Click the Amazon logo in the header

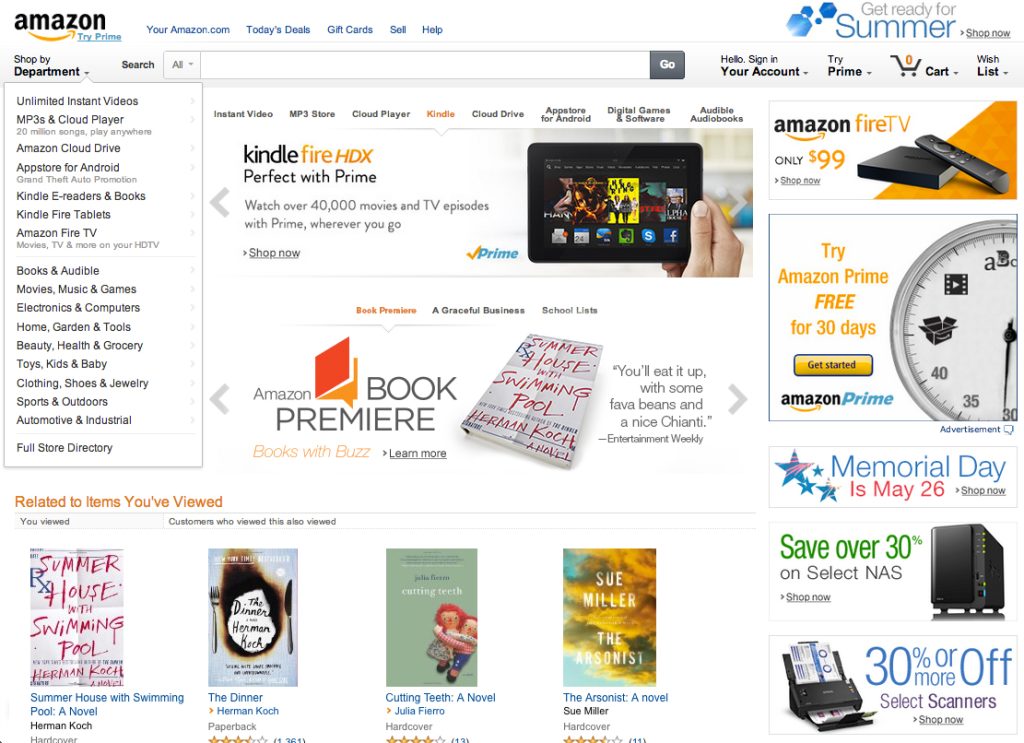pyautogui.click(x=59, y=25)
